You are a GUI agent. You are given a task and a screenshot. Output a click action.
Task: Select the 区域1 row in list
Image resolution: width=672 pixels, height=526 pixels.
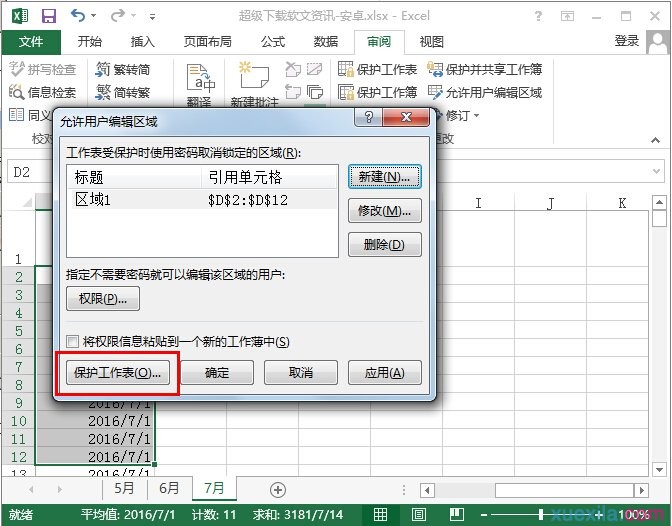[203, 199]
